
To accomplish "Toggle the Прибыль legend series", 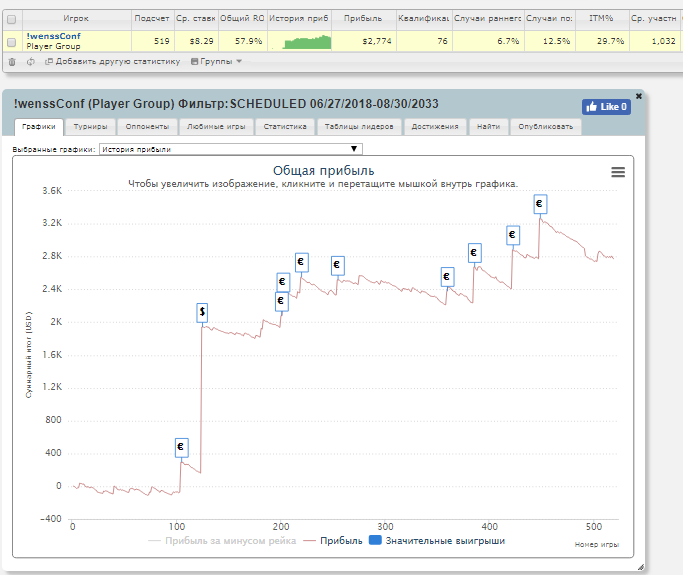I will tap(333, 541).
